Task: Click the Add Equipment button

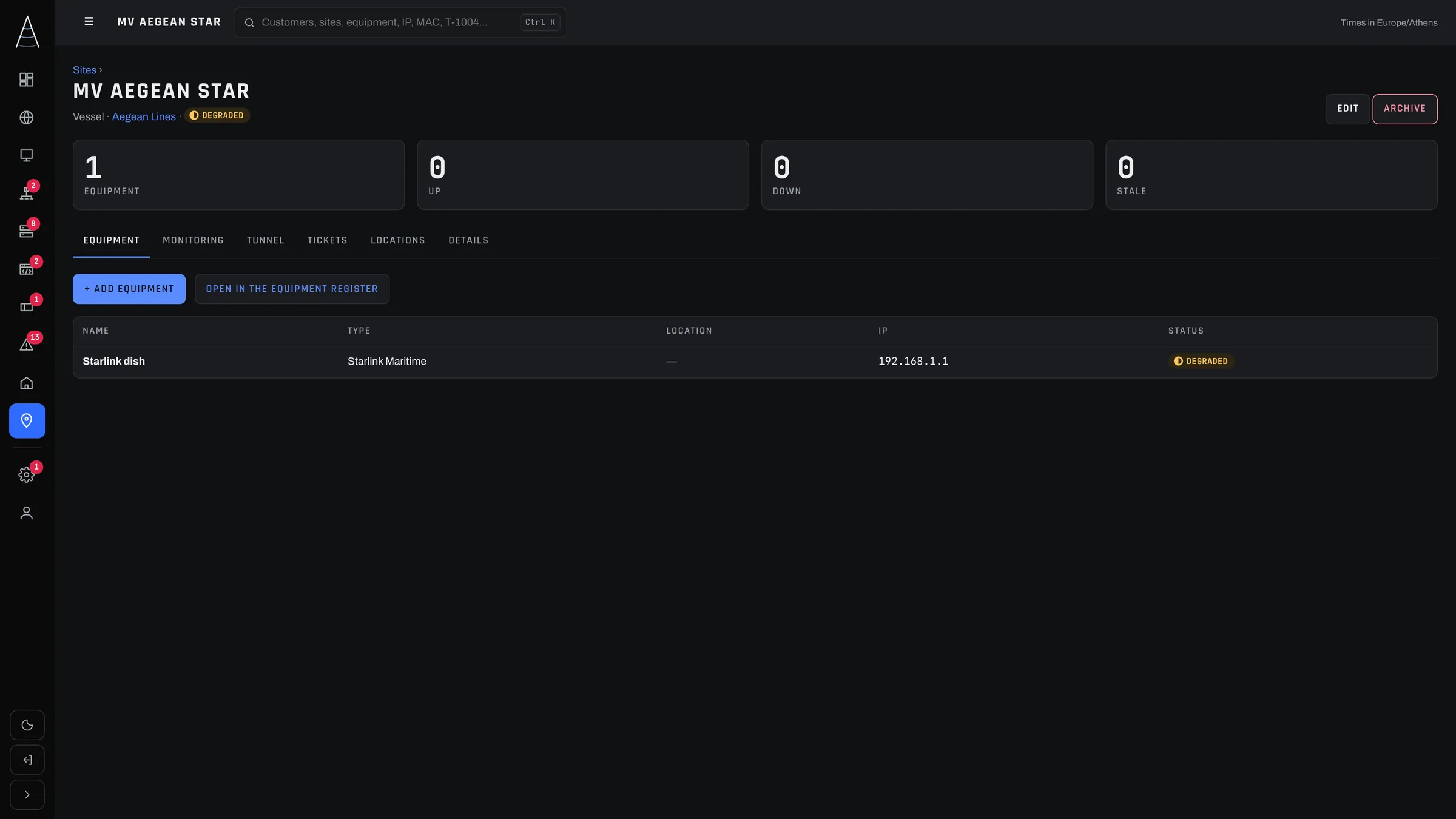Action: (129, 289)
